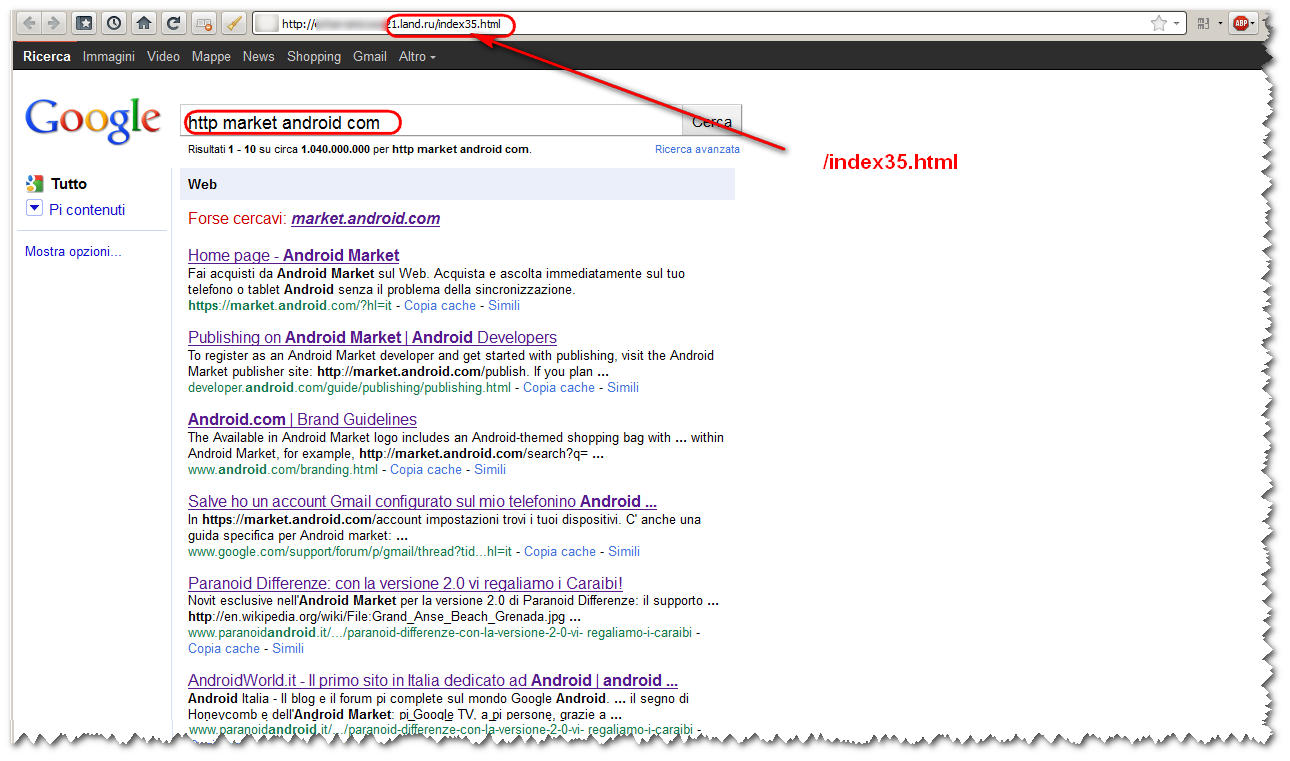This screenshot has width=1290, height=761.
Task: Open Mappe in the Google bar
Action: (211, 57)
